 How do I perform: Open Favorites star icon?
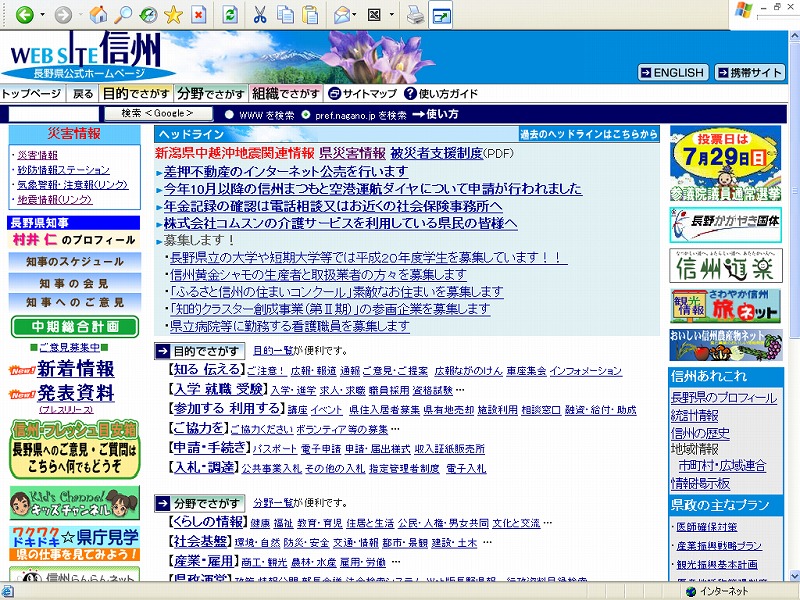click(173, 15)
